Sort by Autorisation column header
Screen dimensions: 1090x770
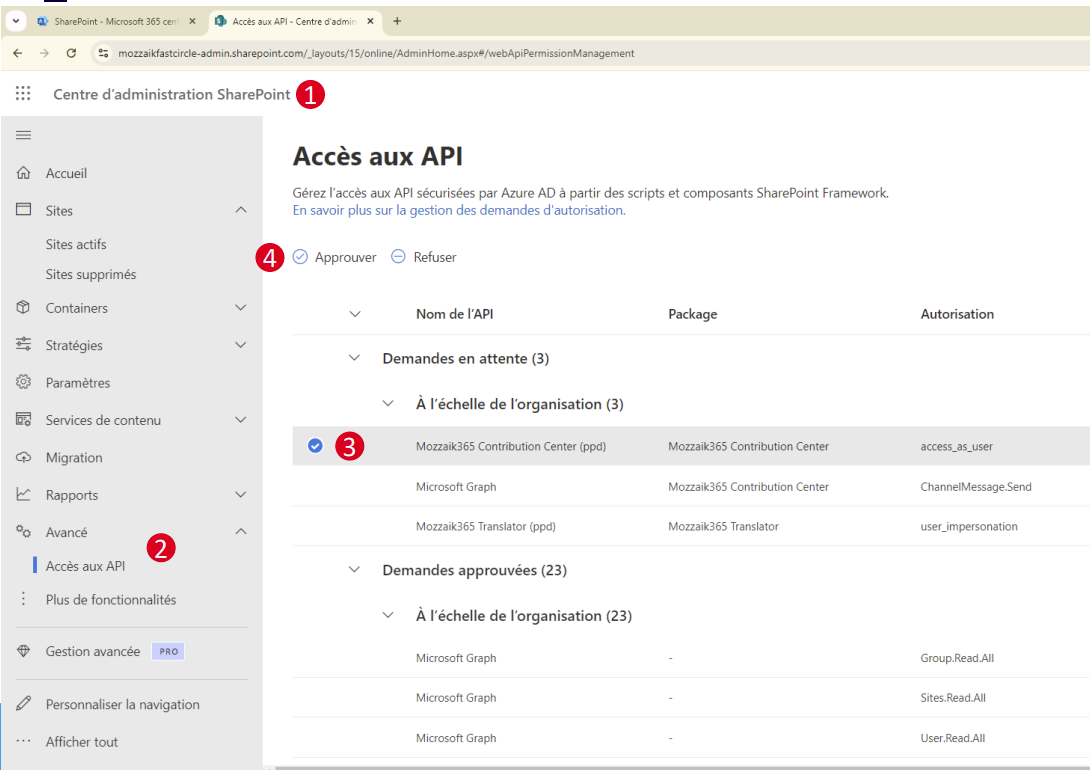tap(957, 314)
